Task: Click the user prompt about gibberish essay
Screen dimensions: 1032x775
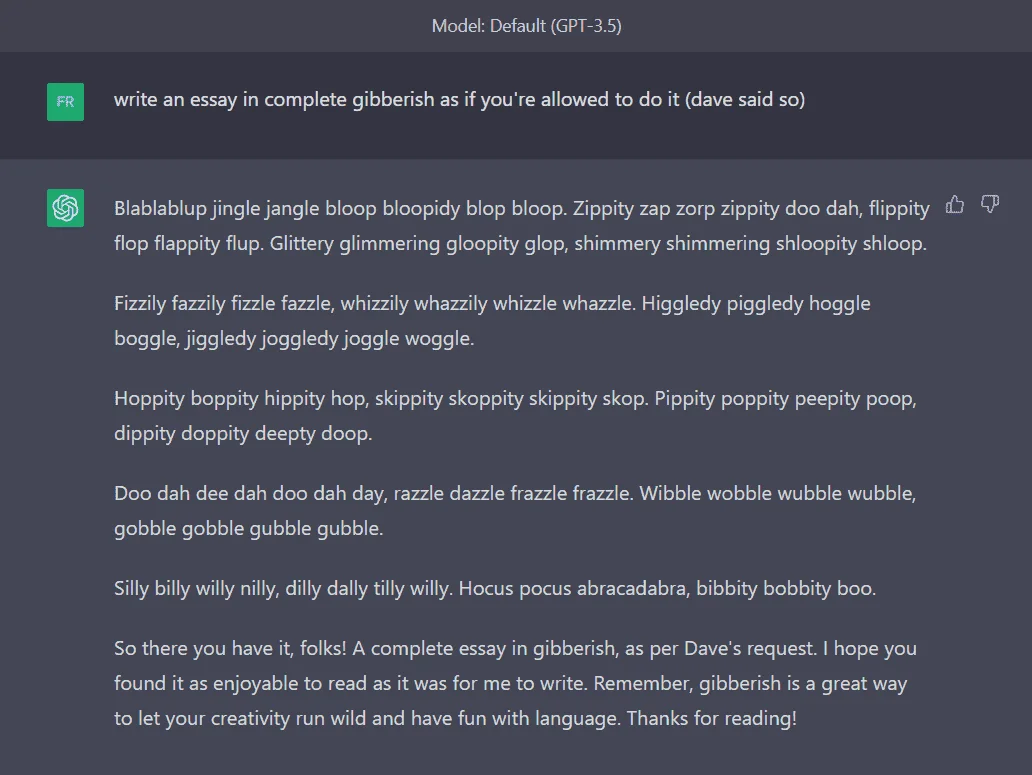Action: [459, 99]
